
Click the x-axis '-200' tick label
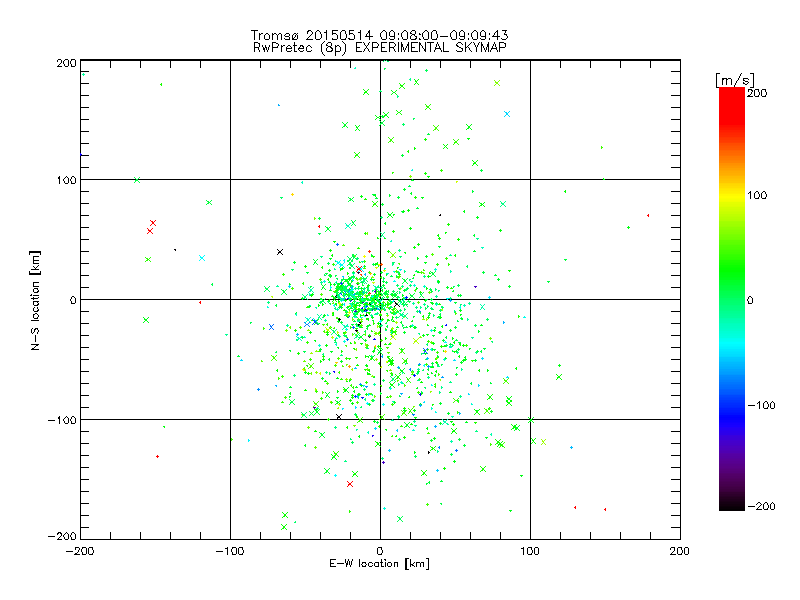tap(80, 551)
